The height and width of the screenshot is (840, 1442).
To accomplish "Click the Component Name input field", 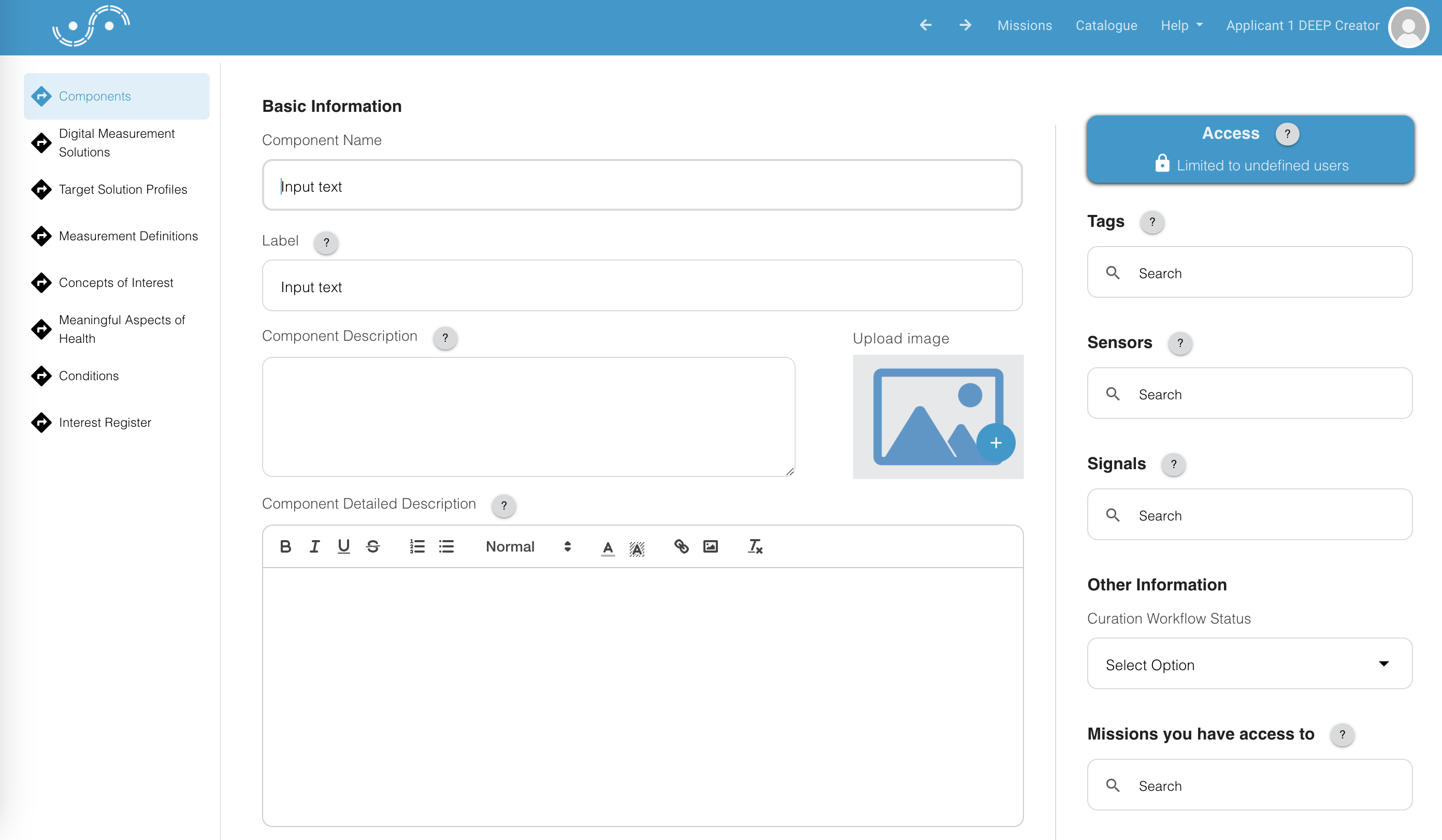I will coord(642,185).
